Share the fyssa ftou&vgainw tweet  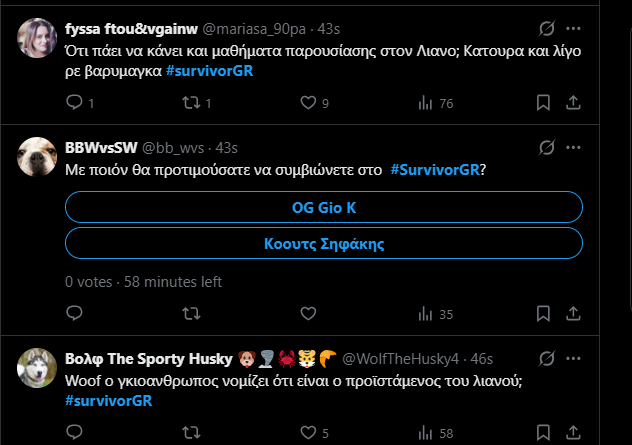[x=574, y=102]
